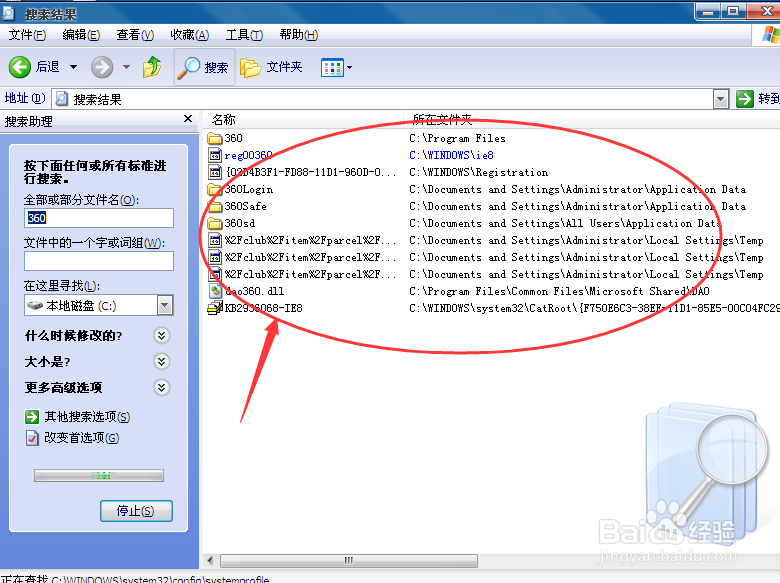
Task: Go up one folder level icon
Action: (152, 67)
